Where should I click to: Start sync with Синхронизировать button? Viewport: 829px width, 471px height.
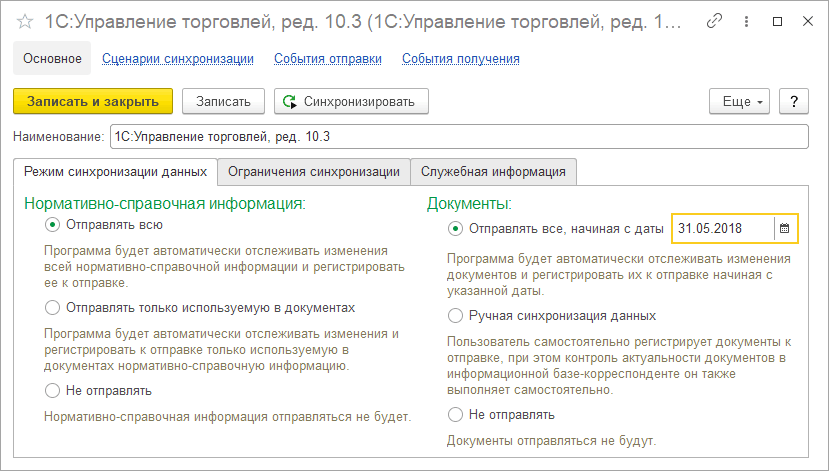coord(351,101)
